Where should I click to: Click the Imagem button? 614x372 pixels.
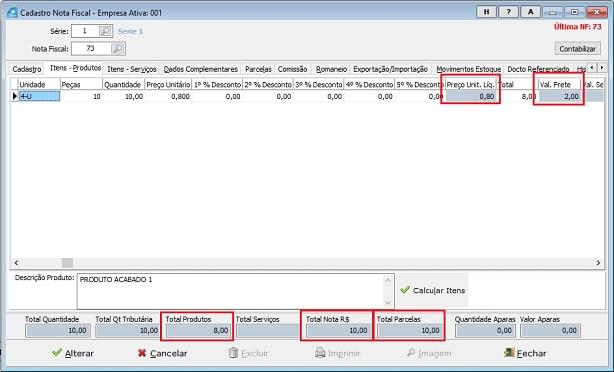pos(429,353)
